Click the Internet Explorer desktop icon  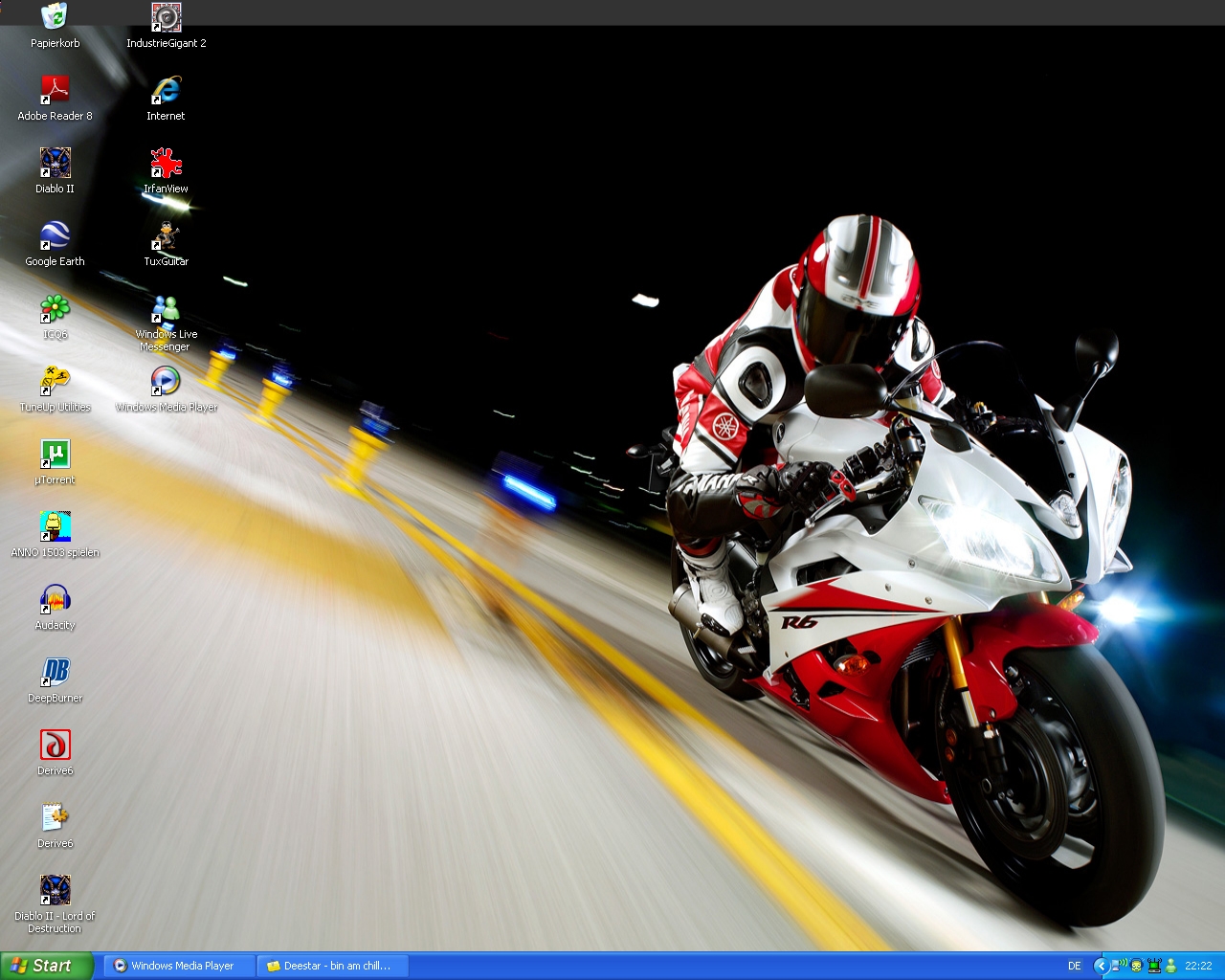coord(166,90)
